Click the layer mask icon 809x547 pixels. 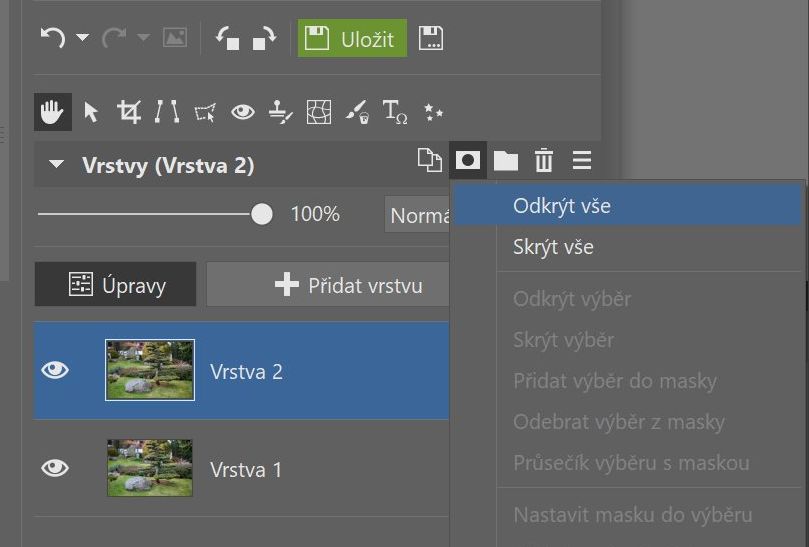coord(468,160)
